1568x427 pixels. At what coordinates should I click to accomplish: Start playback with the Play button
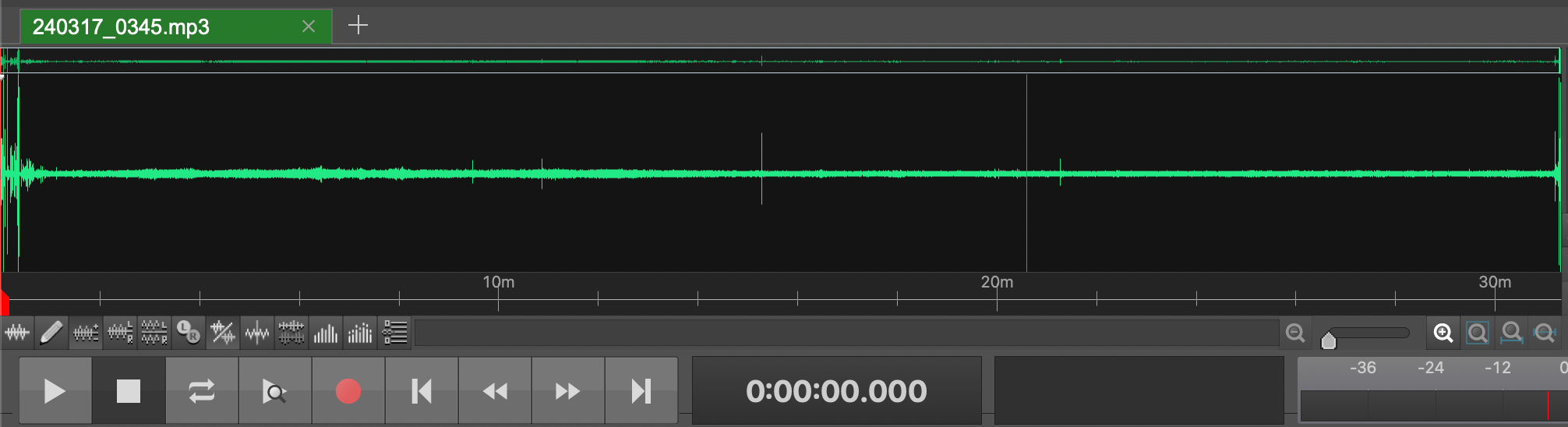coord(55,390)
